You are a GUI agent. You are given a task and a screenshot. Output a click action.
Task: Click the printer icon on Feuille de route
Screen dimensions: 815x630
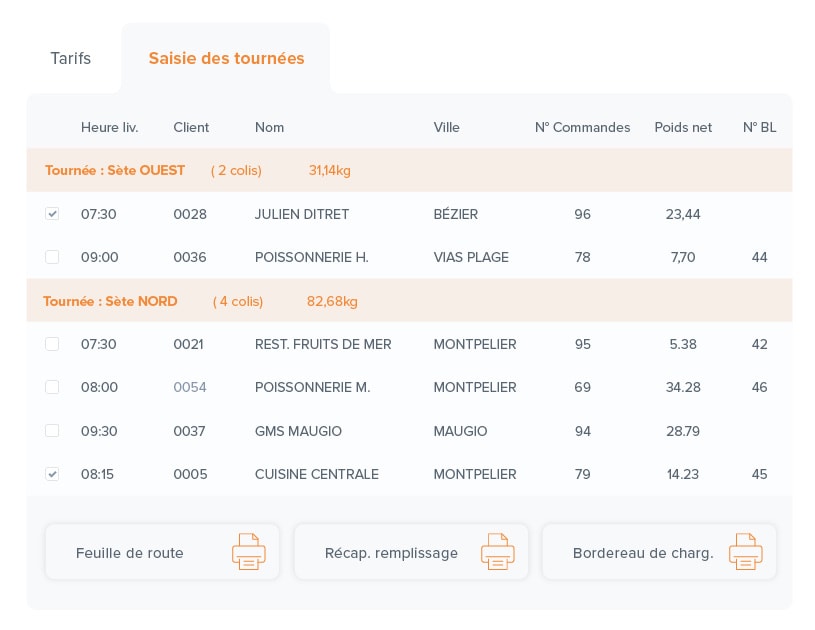248,551
